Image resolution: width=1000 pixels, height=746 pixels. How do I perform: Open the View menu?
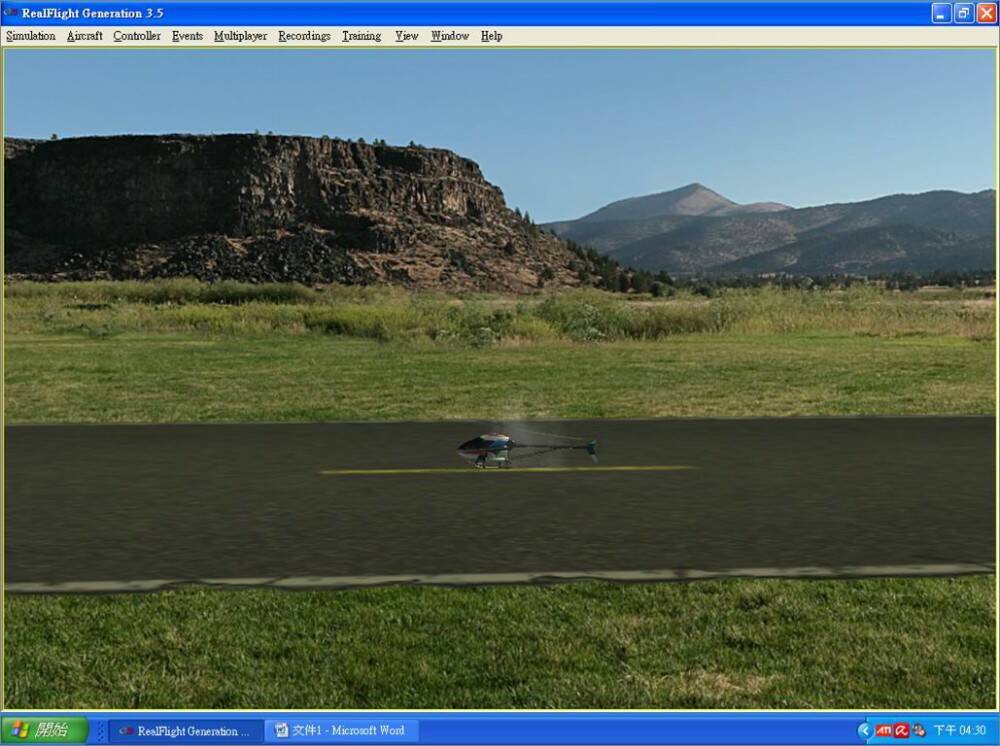point(407,36)
